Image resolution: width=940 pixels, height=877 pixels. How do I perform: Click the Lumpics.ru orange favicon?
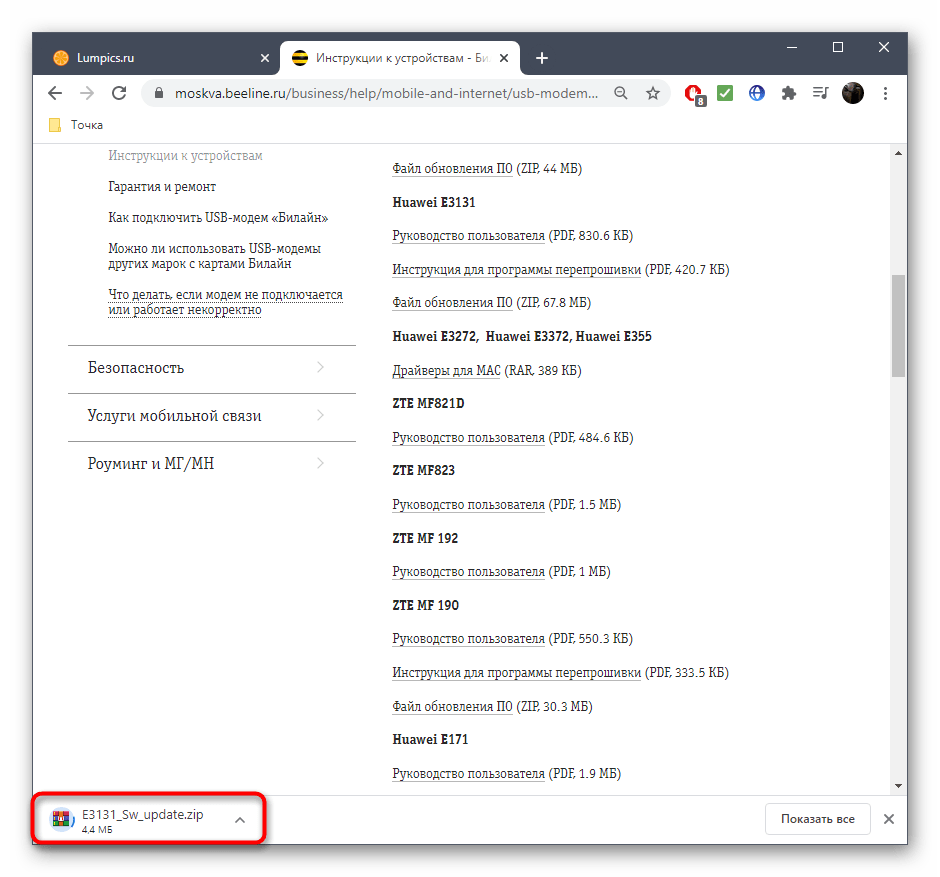click(x=61, y=58)
